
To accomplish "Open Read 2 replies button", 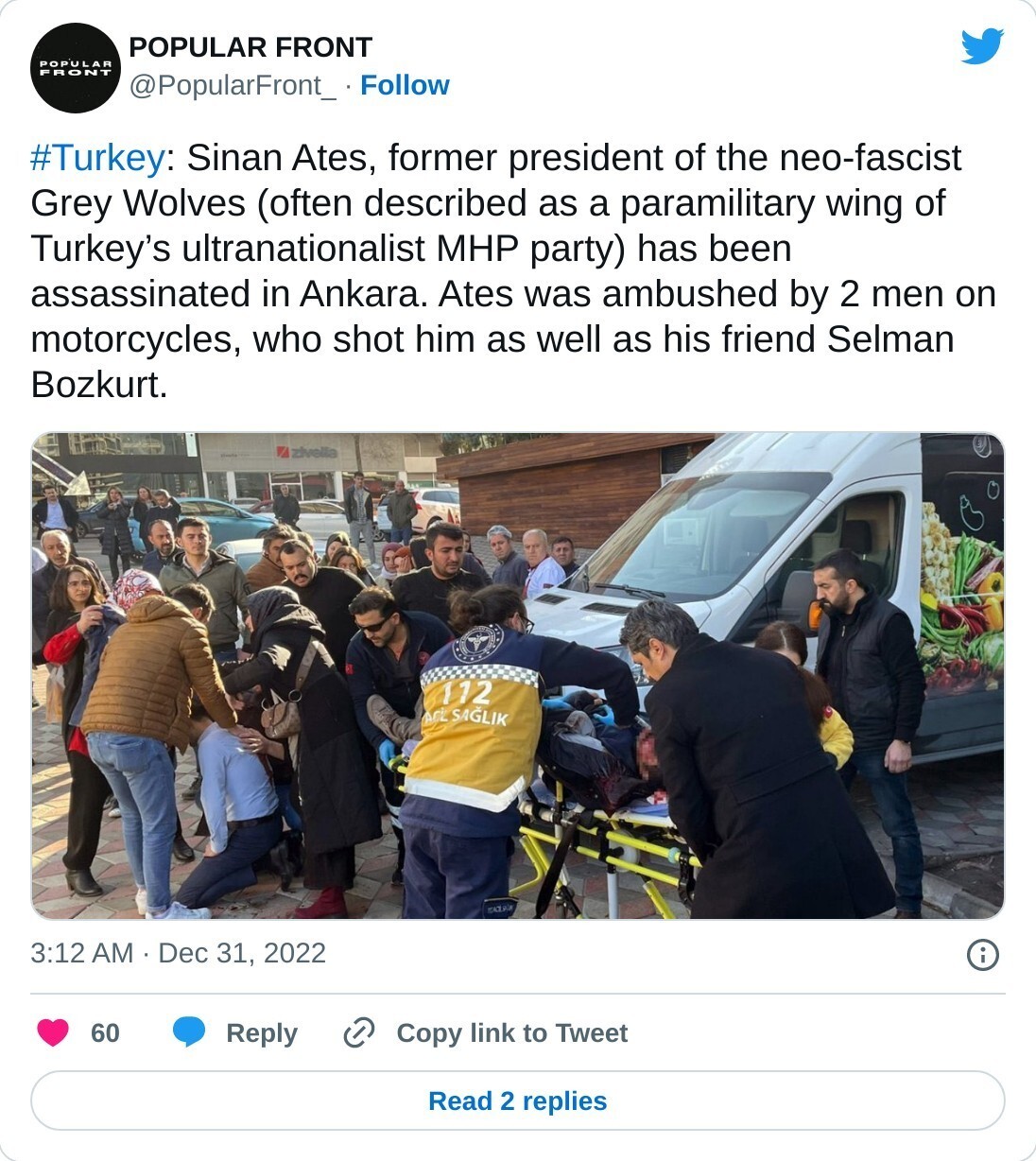I will point(518,1100).
